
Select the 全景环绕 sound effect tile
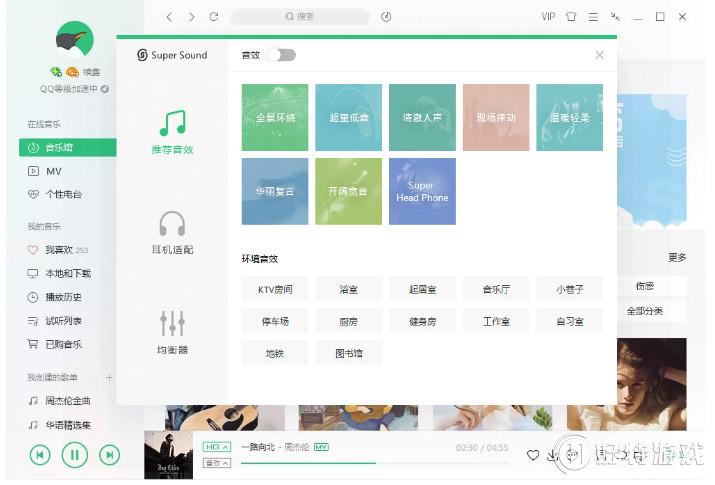click(x=275, y=118)
